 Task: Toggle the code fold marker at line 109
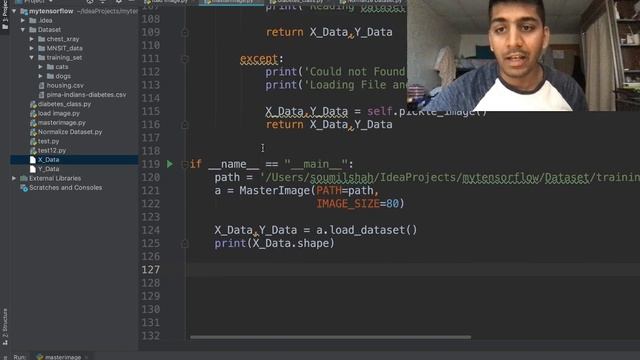tap(184, 32)
